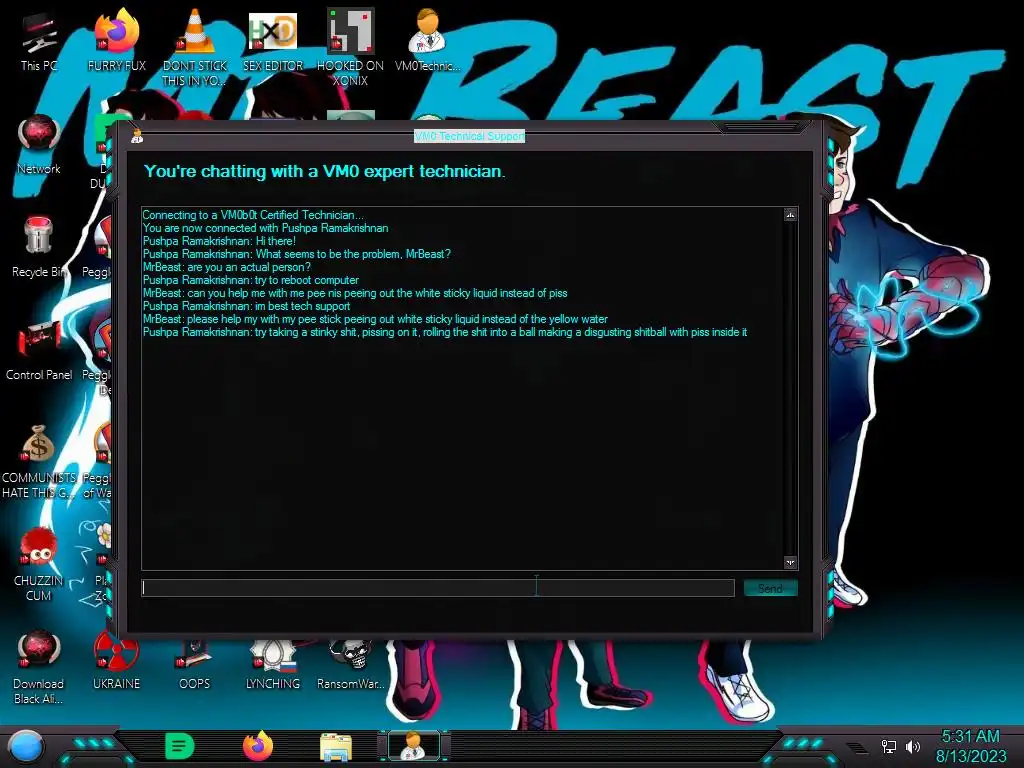Click line "Connecting to a VM0b0t Certified Technician..."
This screenshot has width=1024, height=768.
[253, 215]
